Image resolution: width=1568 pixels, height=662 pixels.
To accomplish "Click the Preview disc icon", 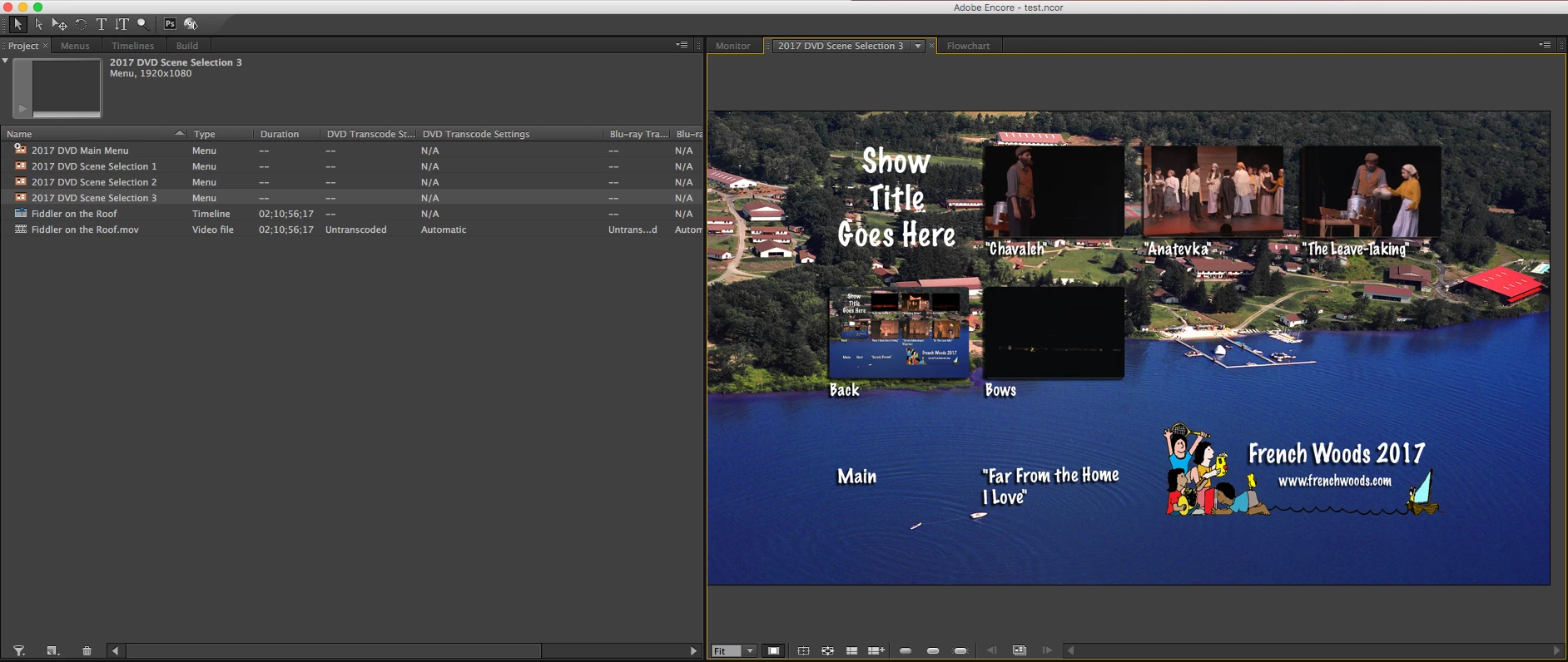I will pos(191,24).
